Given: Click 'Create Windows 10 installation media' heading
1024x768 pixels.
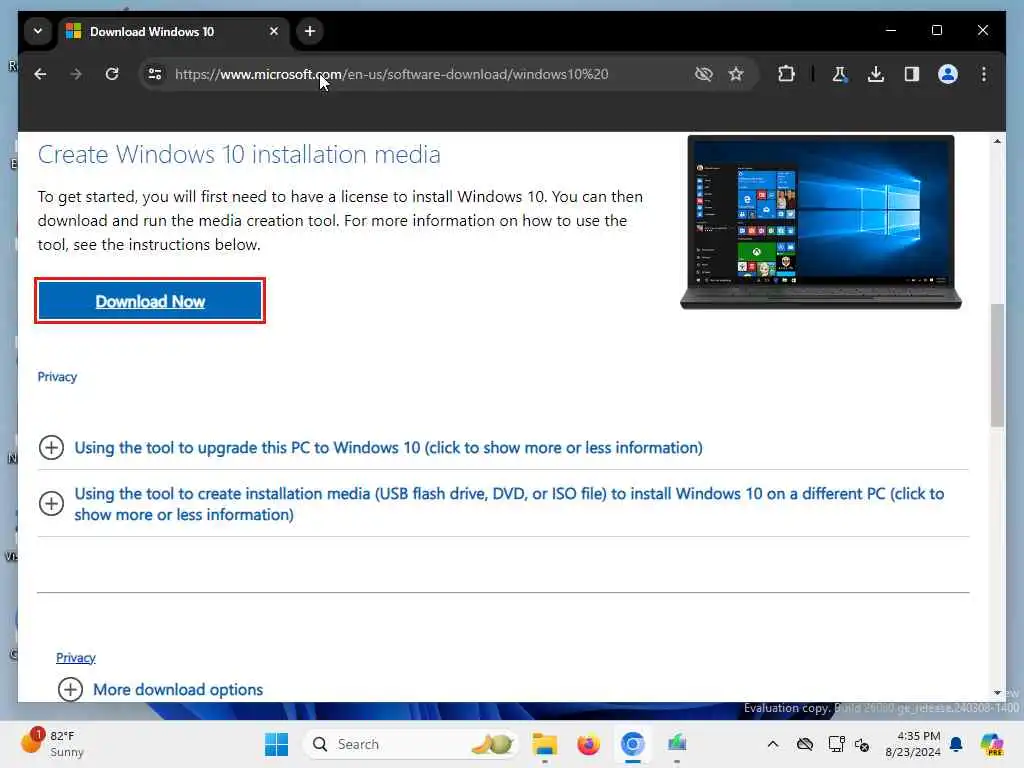Looking at the screenshot, I should [x=239, y=155].
